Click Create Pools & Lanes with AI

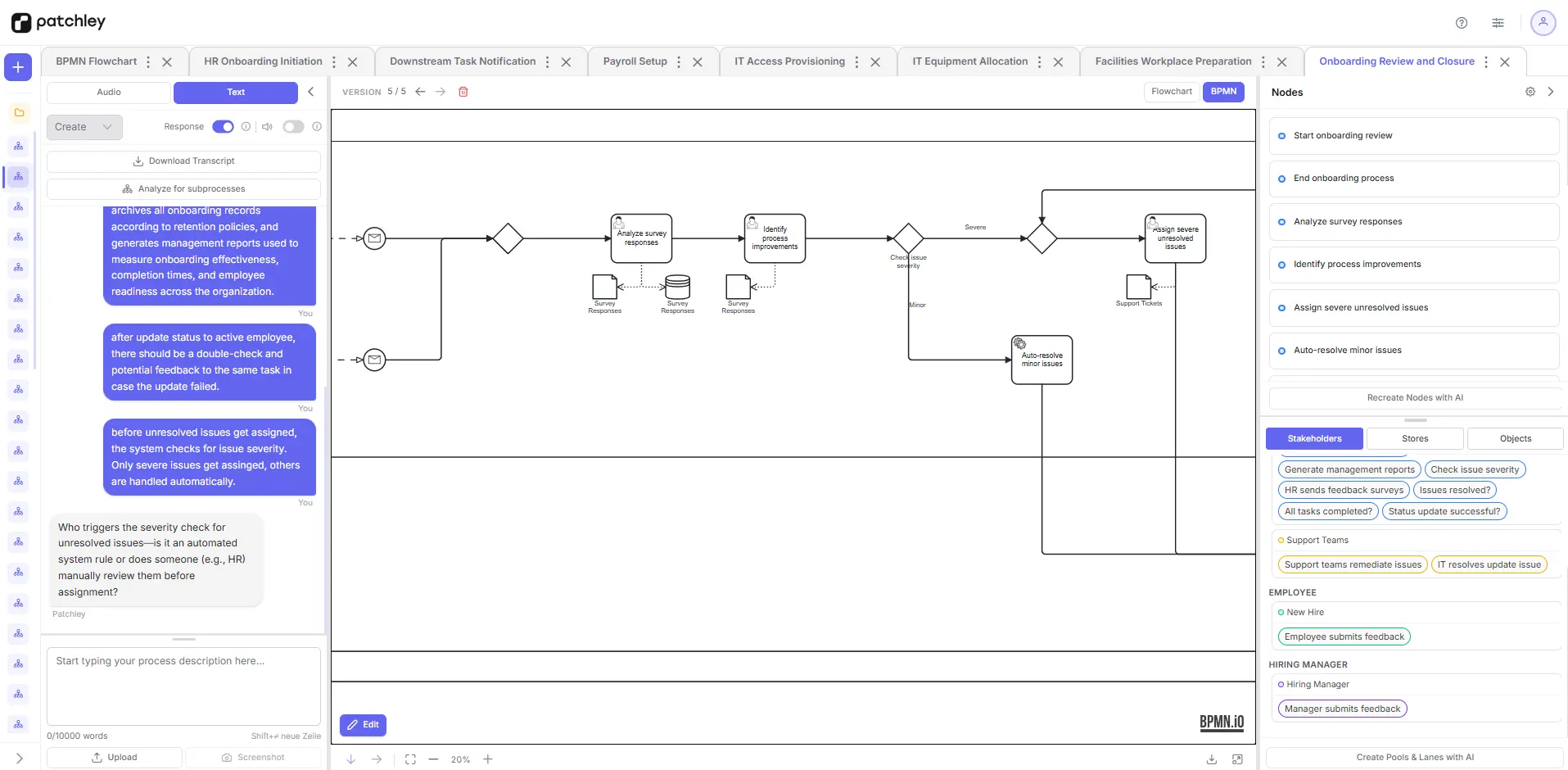tap(1415, 758)
